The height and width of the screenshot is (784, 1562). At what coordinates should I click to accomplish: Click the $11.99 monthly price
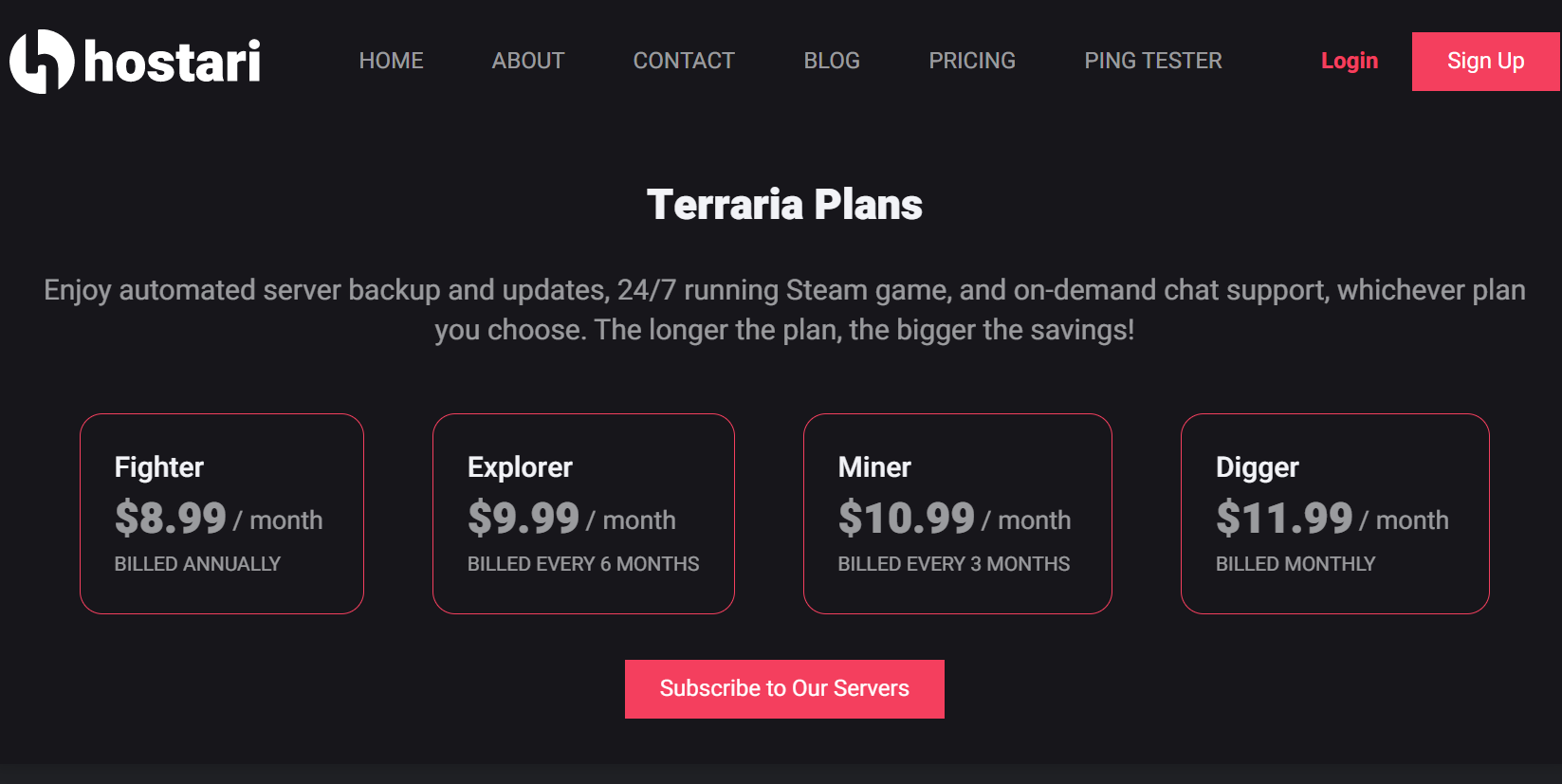point(1284,518)
